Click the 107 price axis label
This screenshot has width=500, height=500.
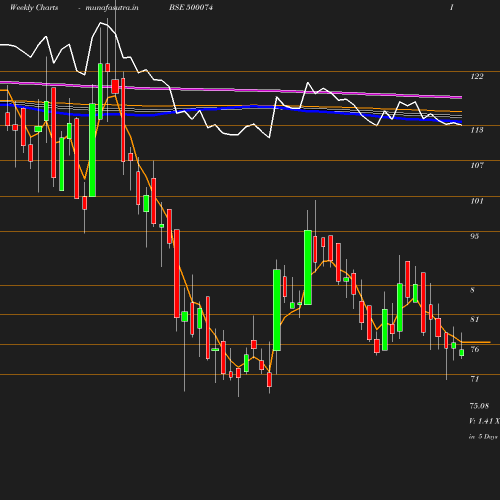point(477,165)
